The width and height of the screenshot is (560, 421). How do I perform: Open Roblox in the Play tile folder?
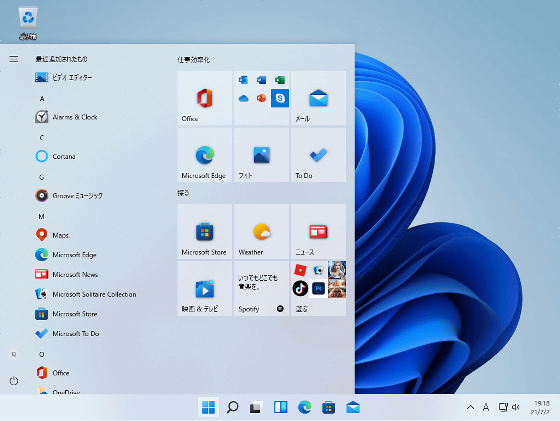(300, 270)
